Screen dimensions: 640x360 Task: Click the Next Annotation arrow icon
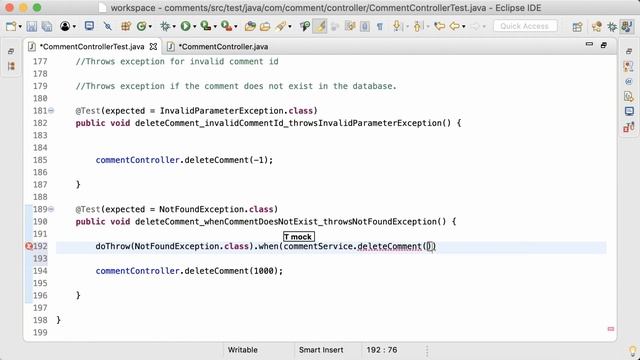tap(396, 27)
